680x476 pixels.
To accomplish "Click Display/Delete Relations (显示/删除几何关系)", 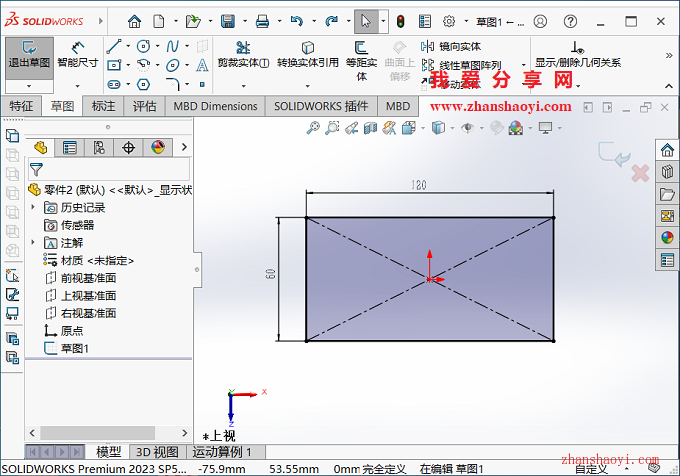I will coord(578,55).
